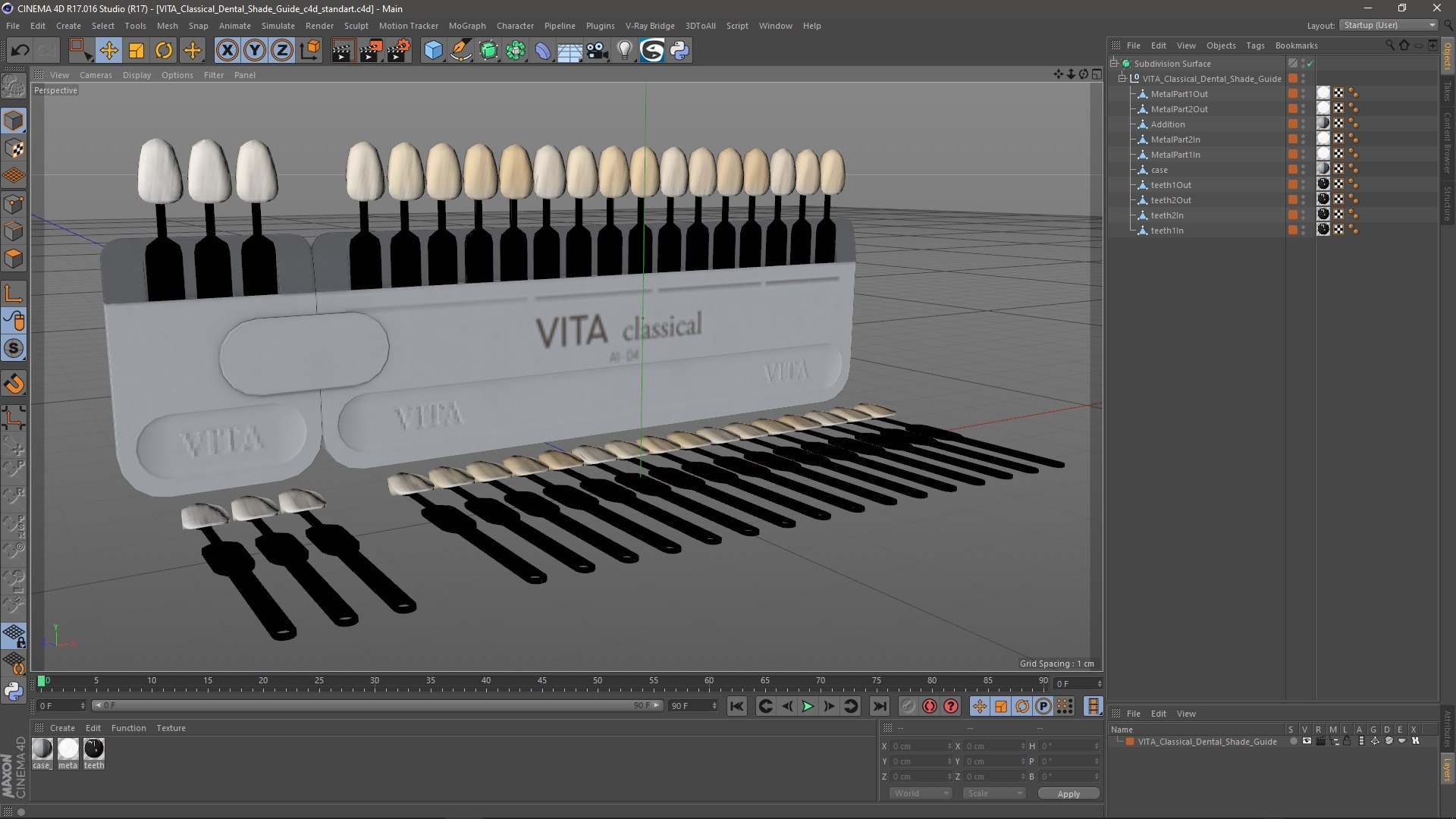Select the case object in tree
Viewport: 1456px width, 819px height.
coord(1159,170)
